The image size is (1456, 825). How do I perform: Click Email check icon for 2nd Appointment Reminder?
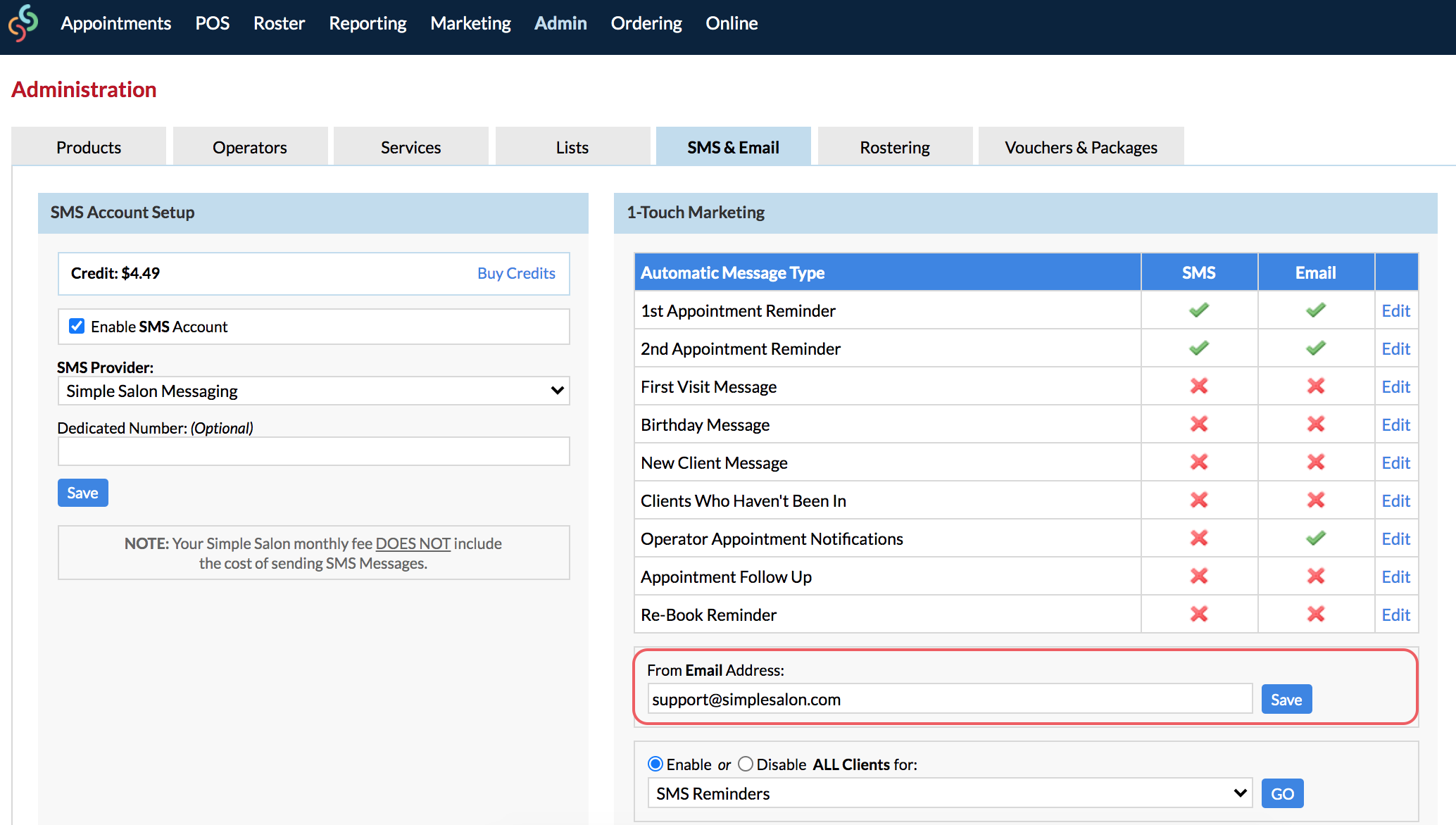(x=1316, y=348)
